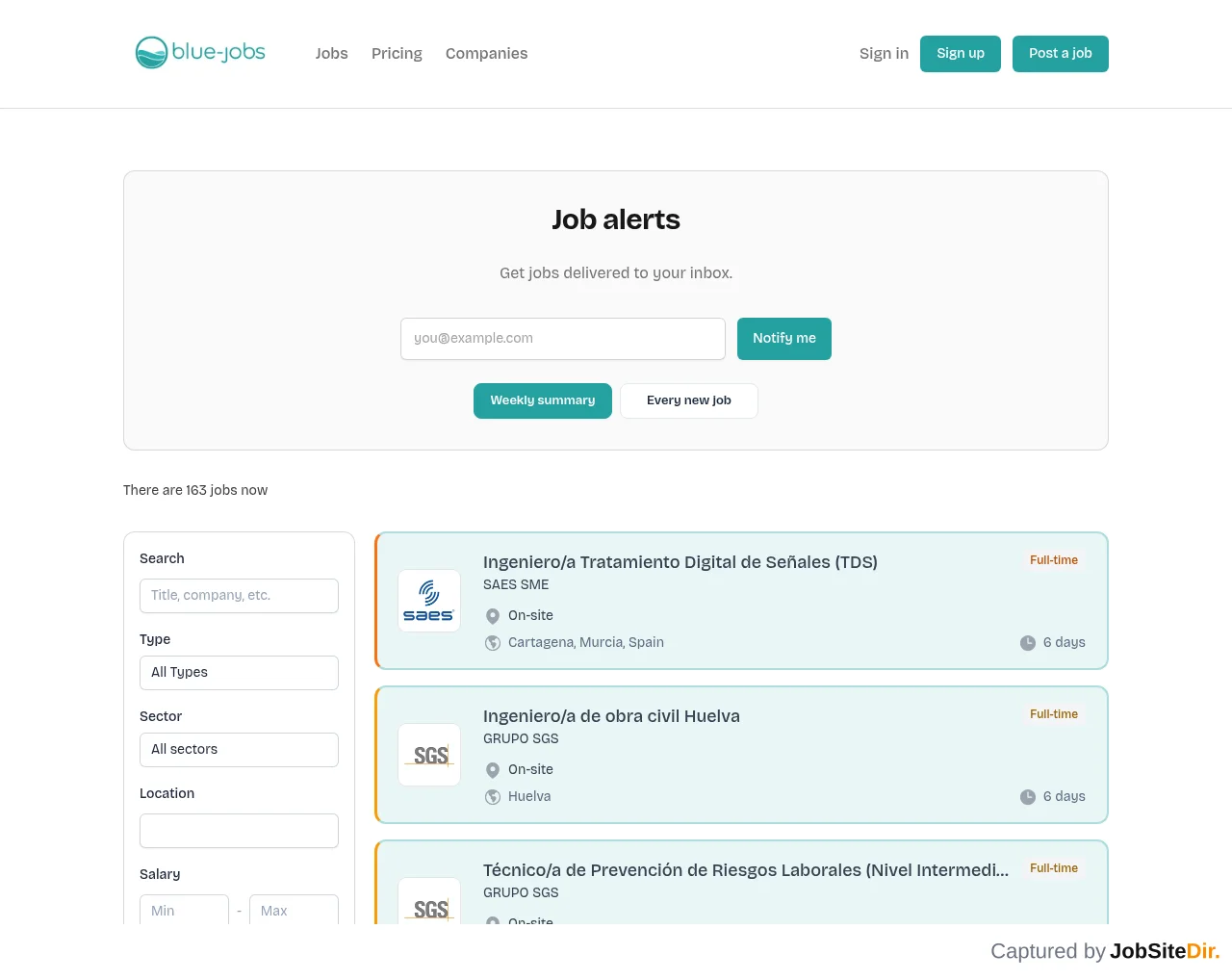Screen dimensions: 1232x980
Task: Click clock icon on Ingeniero/a de obra civil Huelva card
Action: tap(1028, 797)
